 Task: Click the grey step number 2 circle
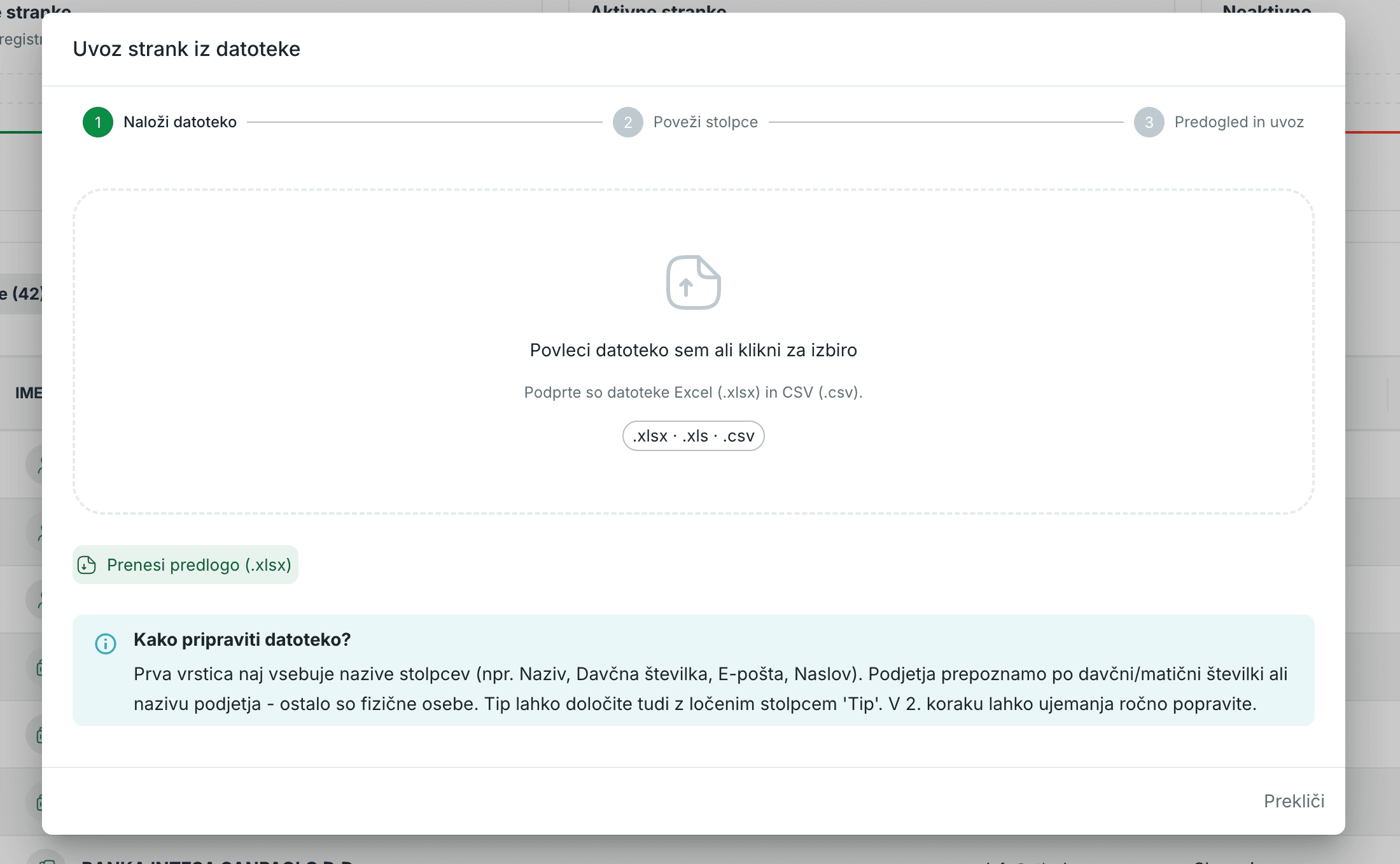[x=628, y=122]
